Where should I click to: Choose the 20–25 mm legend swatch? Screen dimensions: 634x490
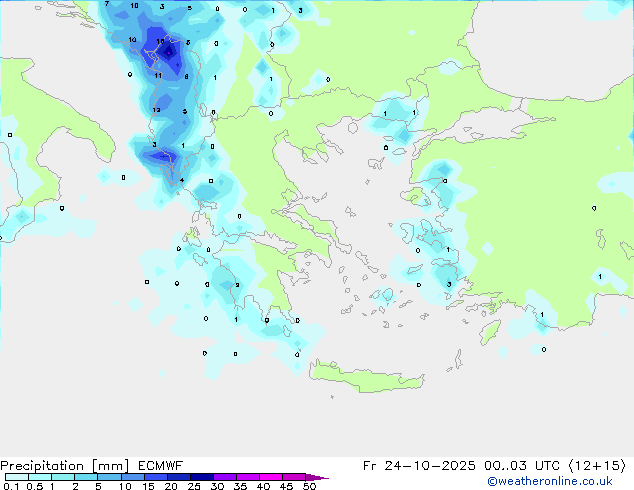[x=178, y=477]
